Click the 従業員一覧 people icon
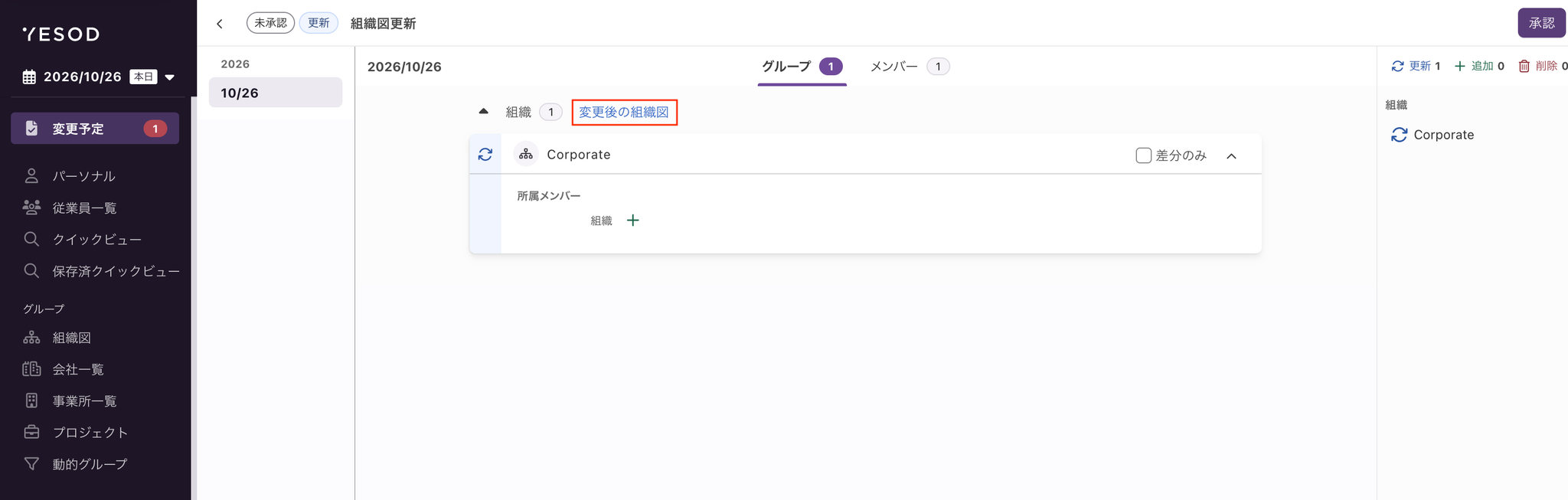1568x500 pixels. pos(31,208)
